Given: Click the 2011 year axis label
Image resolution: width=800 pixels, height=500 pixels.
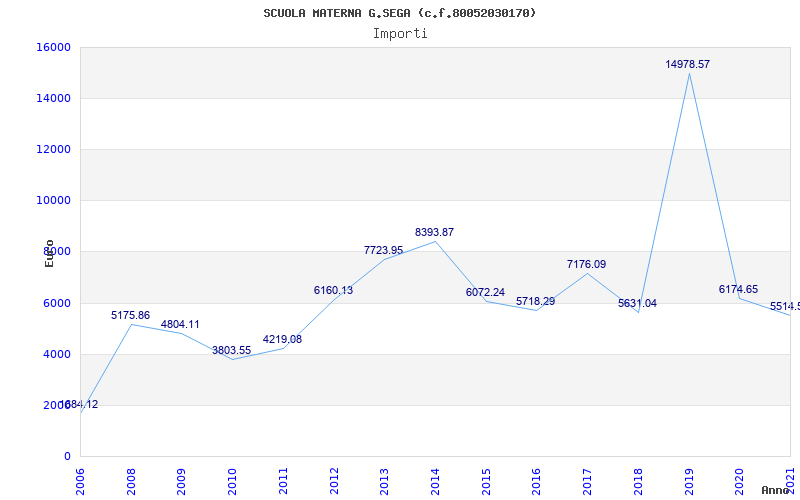Looking at the screenshot, I should coord(283,481).
